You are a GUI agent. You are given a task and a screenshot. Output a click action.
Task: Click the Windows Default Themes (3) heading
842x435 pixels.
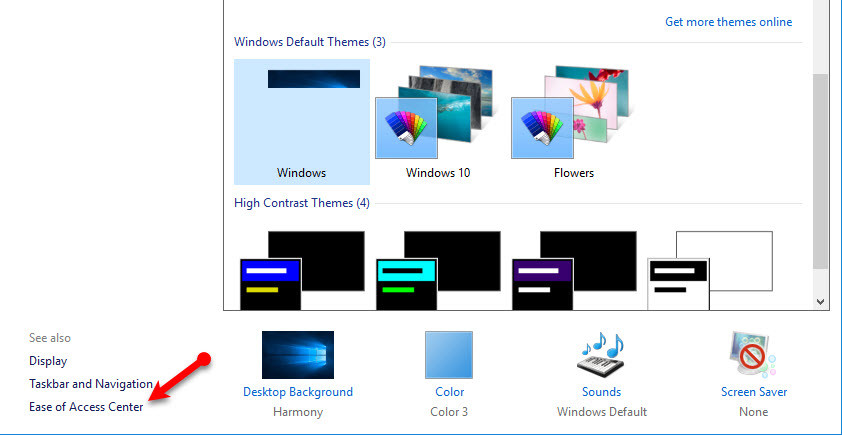coord(310,42)
